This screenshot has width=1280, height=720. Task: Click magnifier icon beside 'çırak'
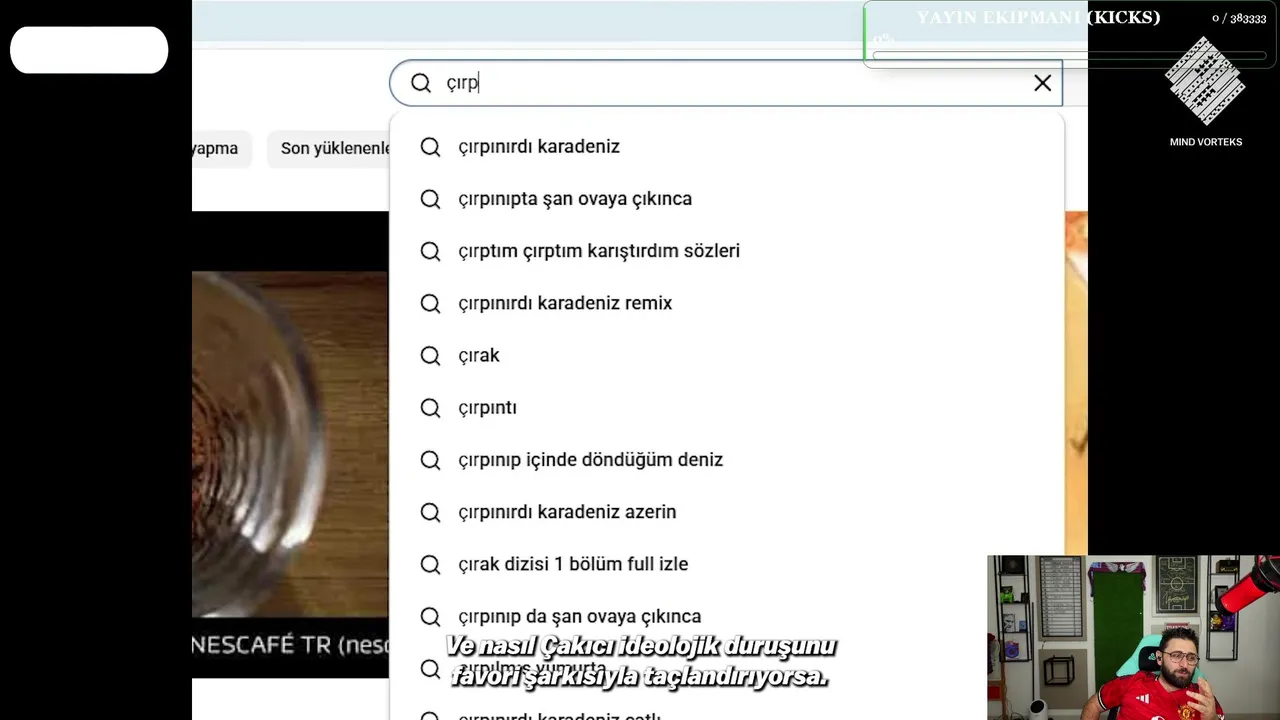coord(430,356)
